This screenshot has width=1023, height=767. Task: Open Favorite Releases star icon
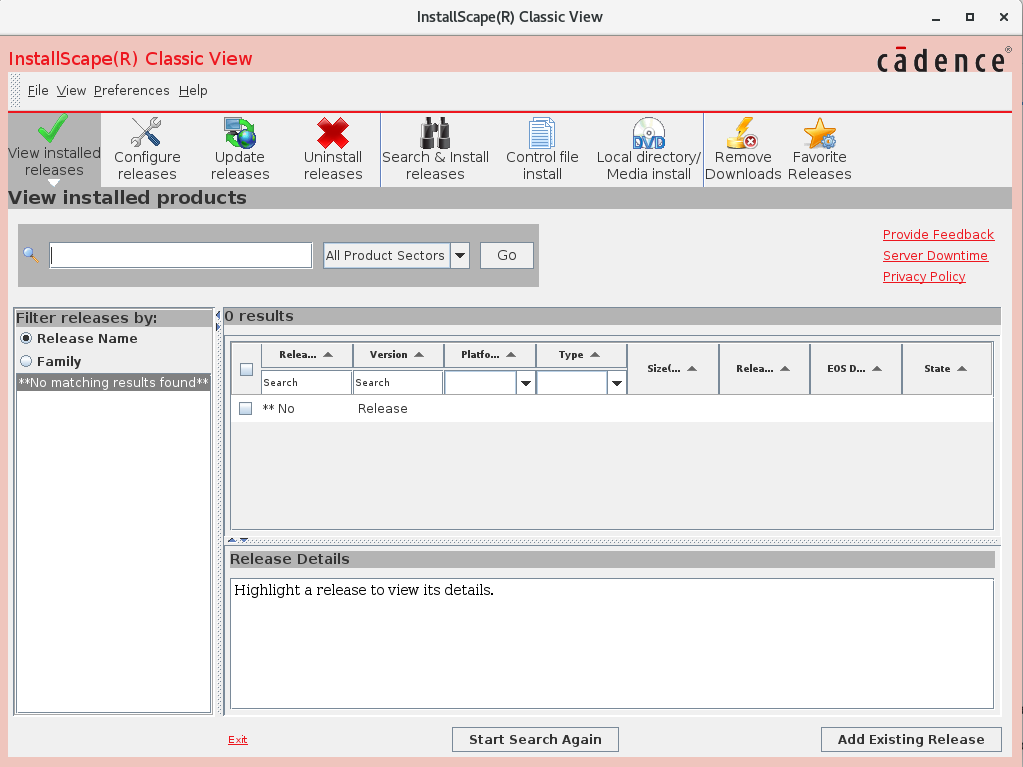click(819, 132)
